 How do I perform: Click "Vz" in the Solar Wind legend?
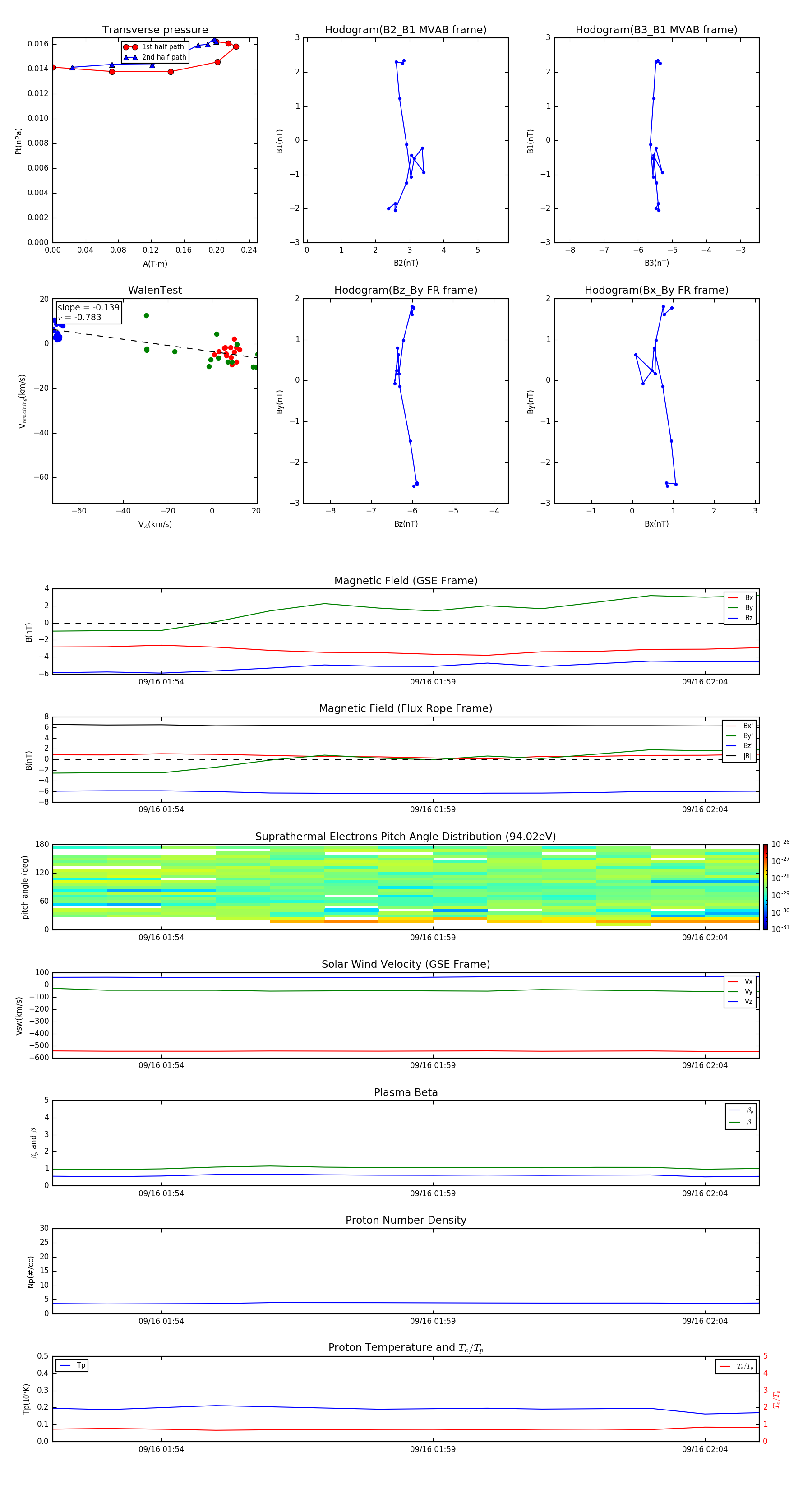(x=748, y=1002)
